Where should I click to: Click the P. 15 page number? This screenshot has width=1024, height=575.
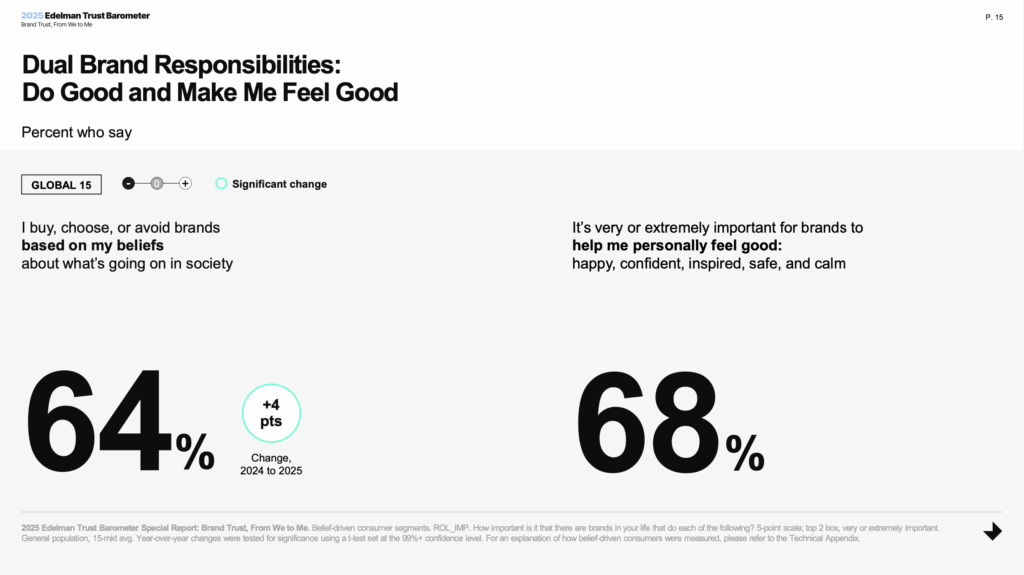tap(994, 17)
